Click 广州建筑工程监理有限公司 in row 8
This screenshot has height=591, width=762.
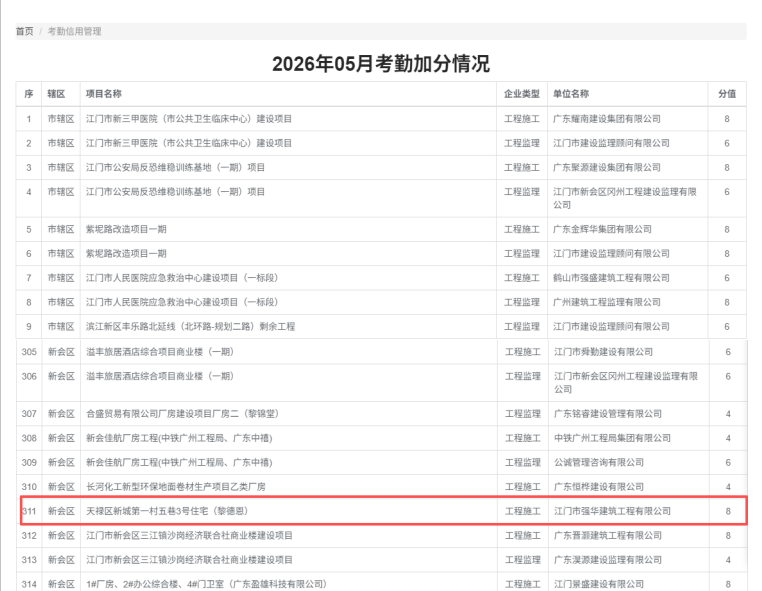(x=606, y=302)
